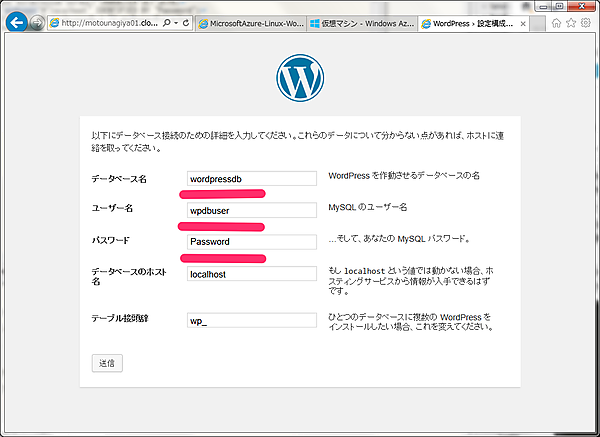Image resolution: width=600 pixels, height=437 pixels.
Task: Click the browser forward arrow button
Action: tap(37, 23)
